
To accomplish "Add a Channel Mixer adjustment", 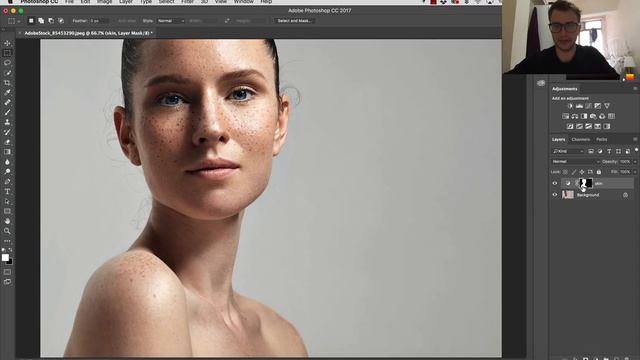I will click(x=602, y=116).
